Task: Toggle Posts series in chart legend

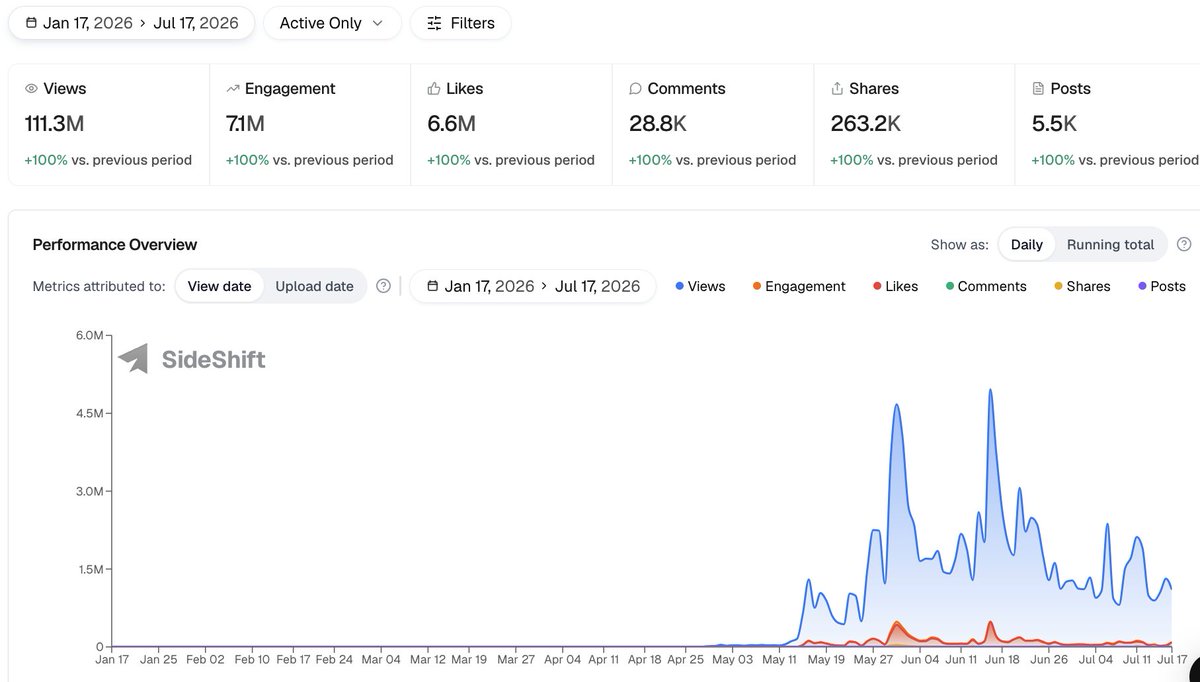Action: point(1161,286)
